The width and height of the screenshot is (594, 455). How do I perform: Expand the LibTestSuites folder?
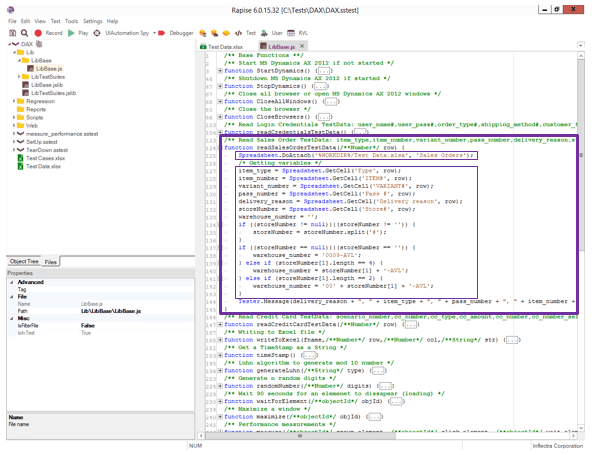point(19,77)
